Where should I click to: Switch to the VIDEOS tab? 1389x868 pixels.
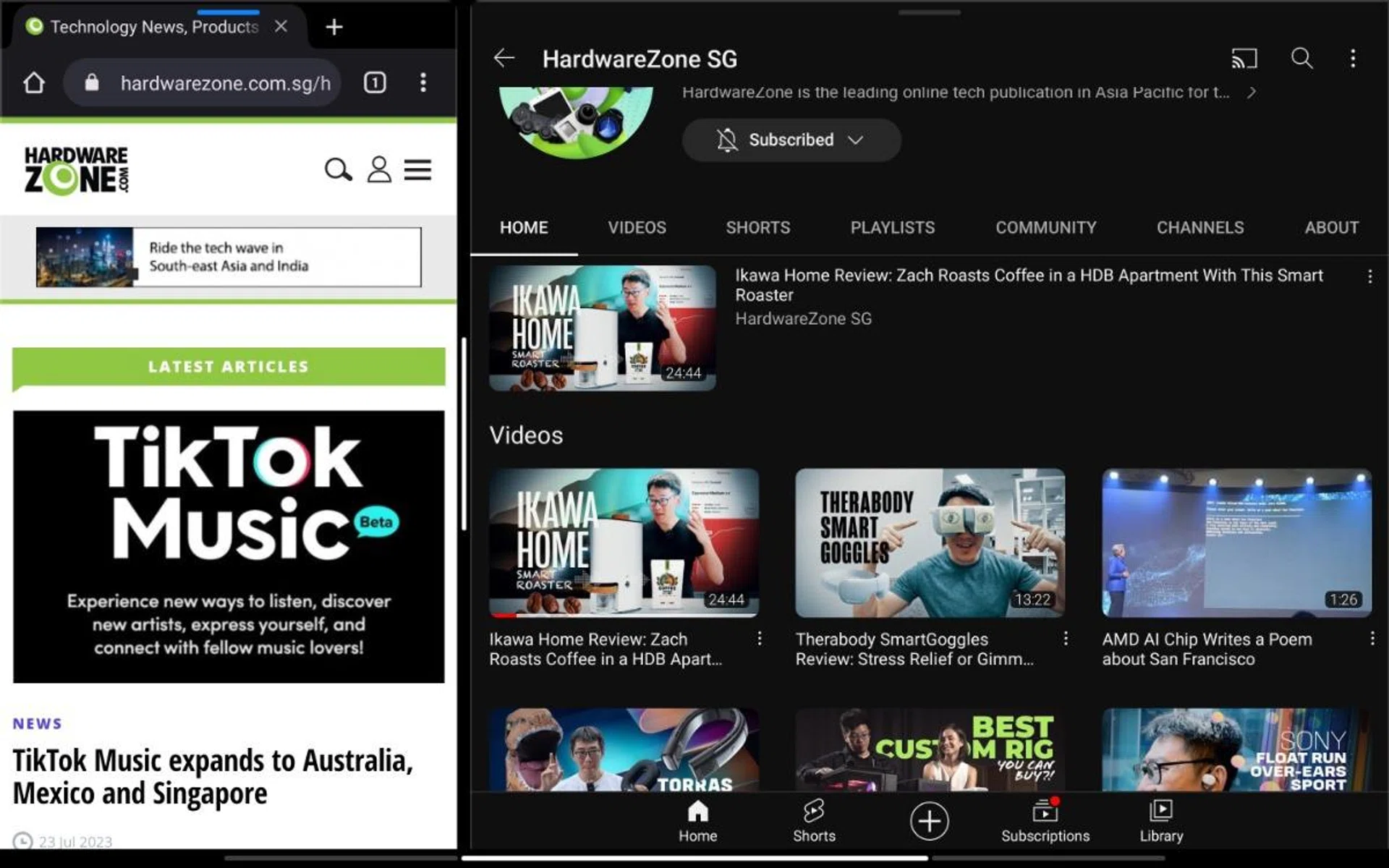(x=637, y=227)
